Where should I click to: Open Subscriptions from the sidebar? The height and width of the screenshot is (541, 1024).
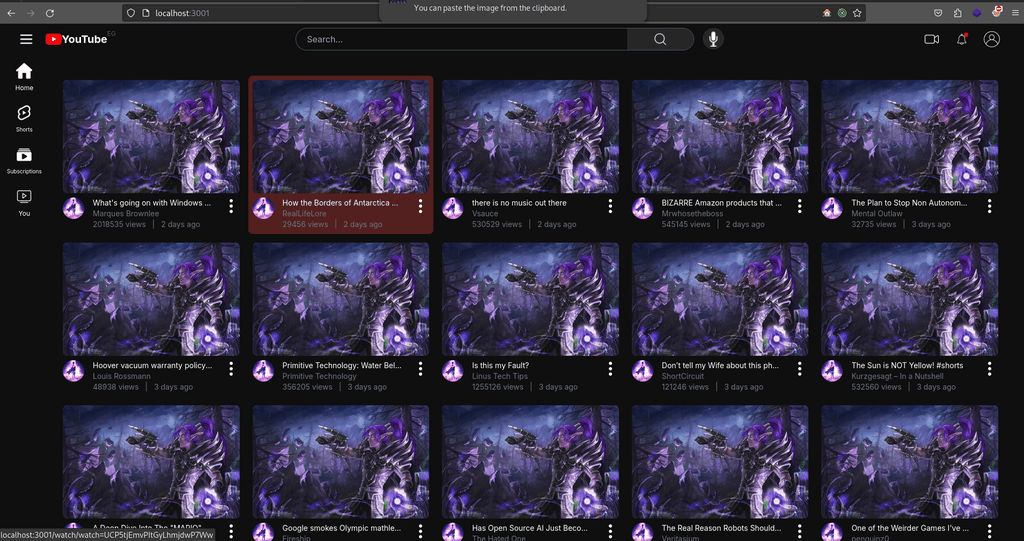[24, 161]
